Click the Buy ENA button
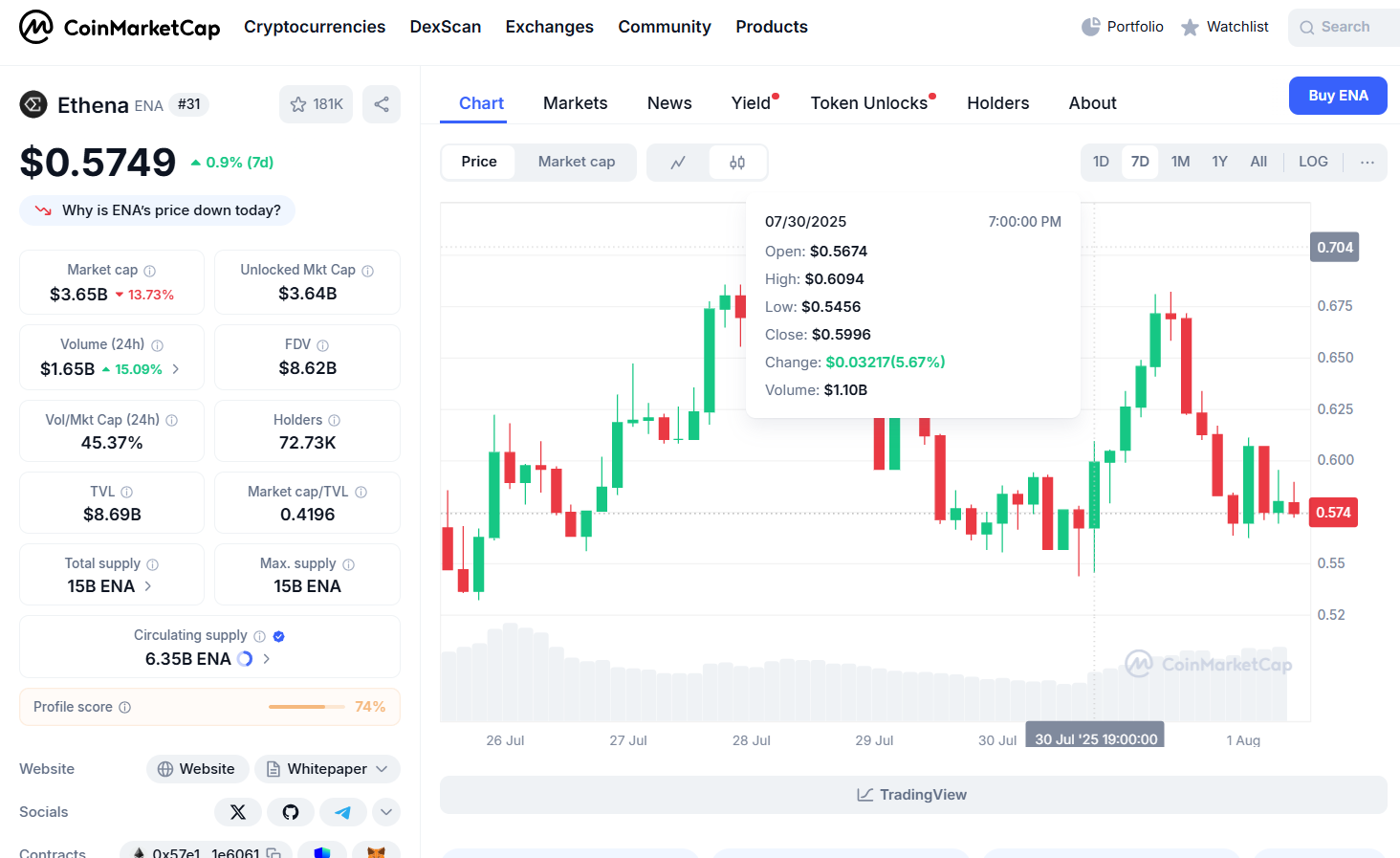The height and width of the screenshot is (858, 1400). 1338,96
